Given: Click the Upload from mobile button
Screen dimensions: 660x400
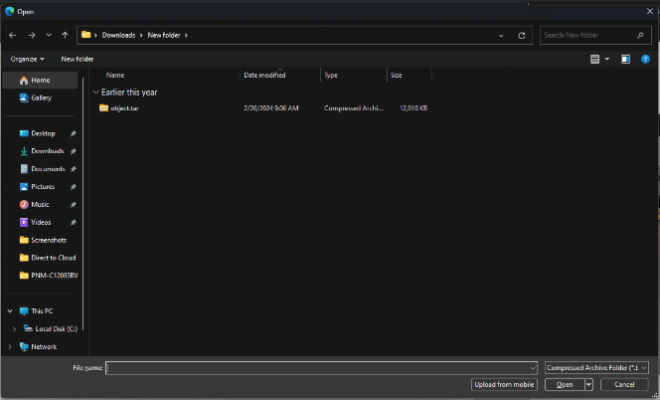Looking at the screenshot, I should 505,384.
